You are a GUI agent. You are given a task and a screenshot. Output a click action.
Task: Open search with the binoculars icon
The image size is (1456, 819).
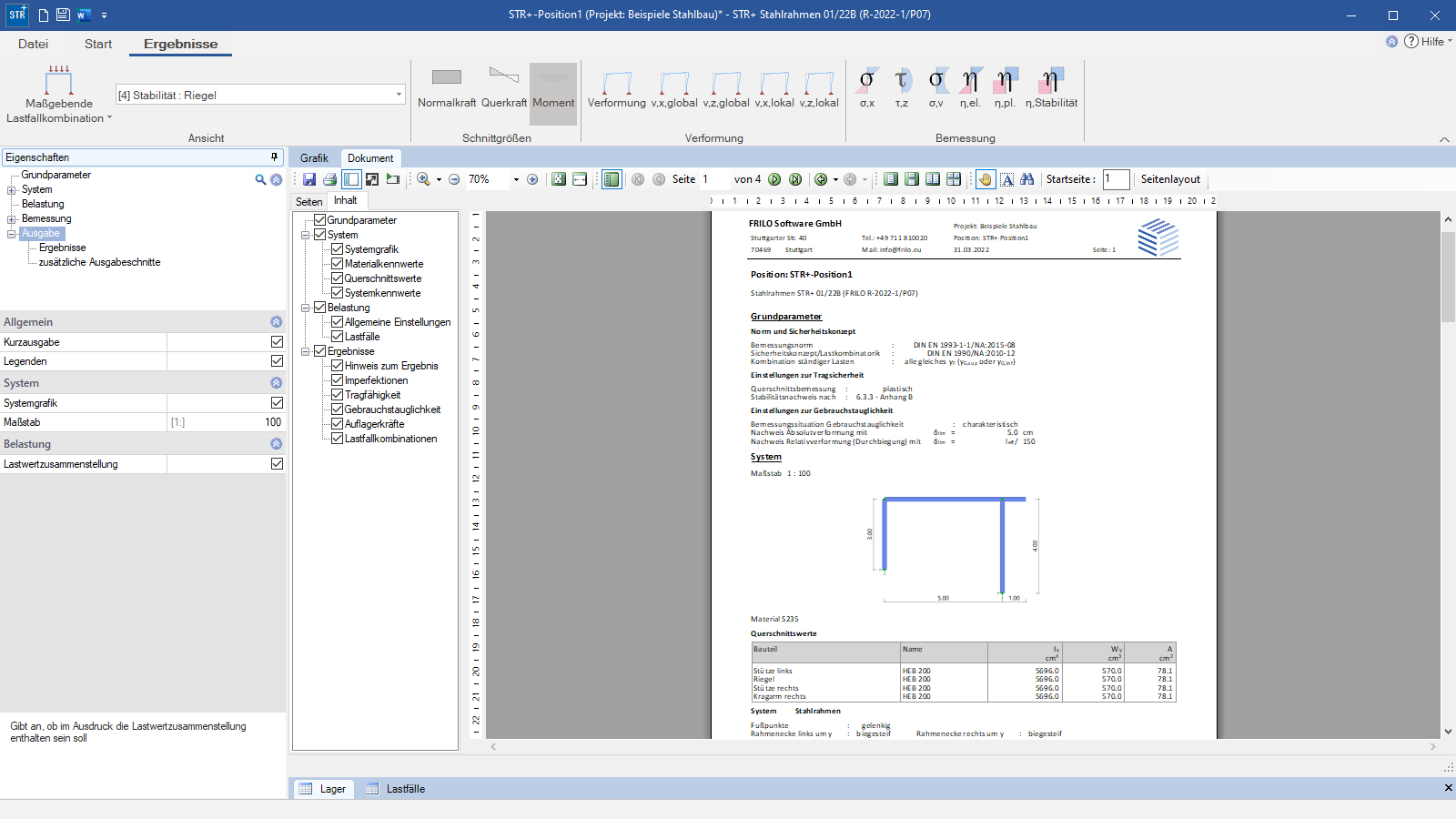pos(1027,179)
